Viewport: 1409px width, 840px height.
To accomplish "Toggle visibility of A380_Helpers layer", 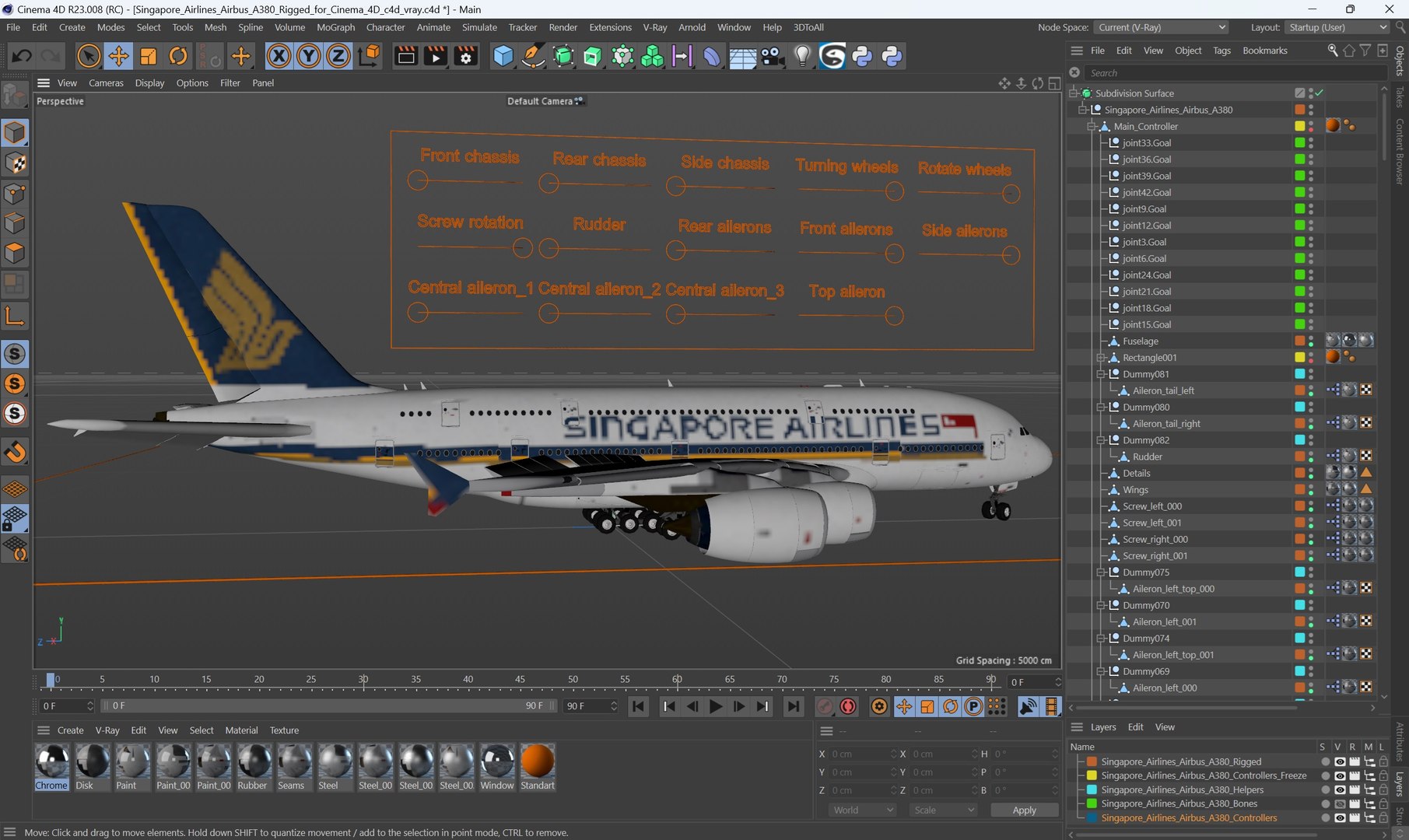I will (x=1339, y=790).
